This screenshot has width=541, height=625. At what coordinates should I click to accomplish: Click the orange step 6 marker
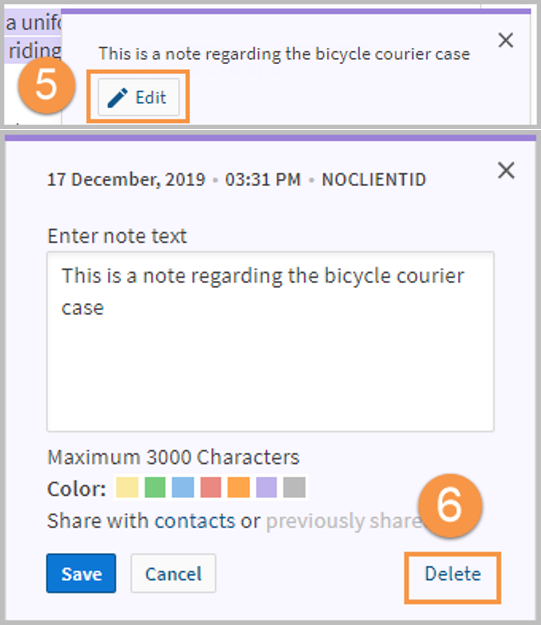click(450, 505)
